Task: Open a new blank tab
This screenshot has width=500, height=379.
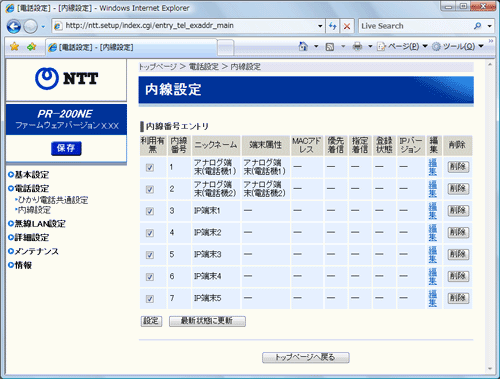Action: 226,47
